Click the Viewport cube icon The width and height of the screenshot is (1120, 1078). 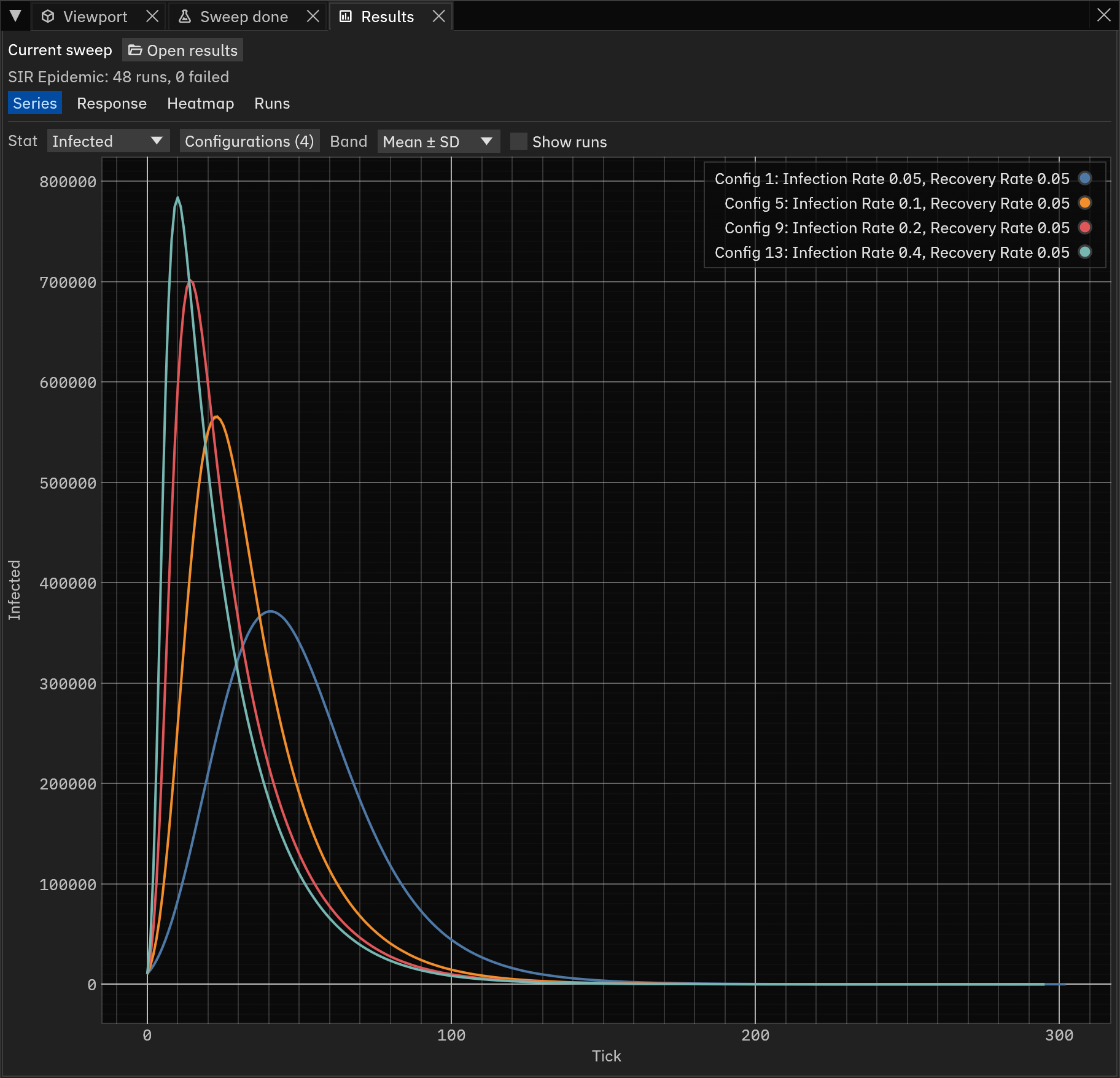coord(48,17)
